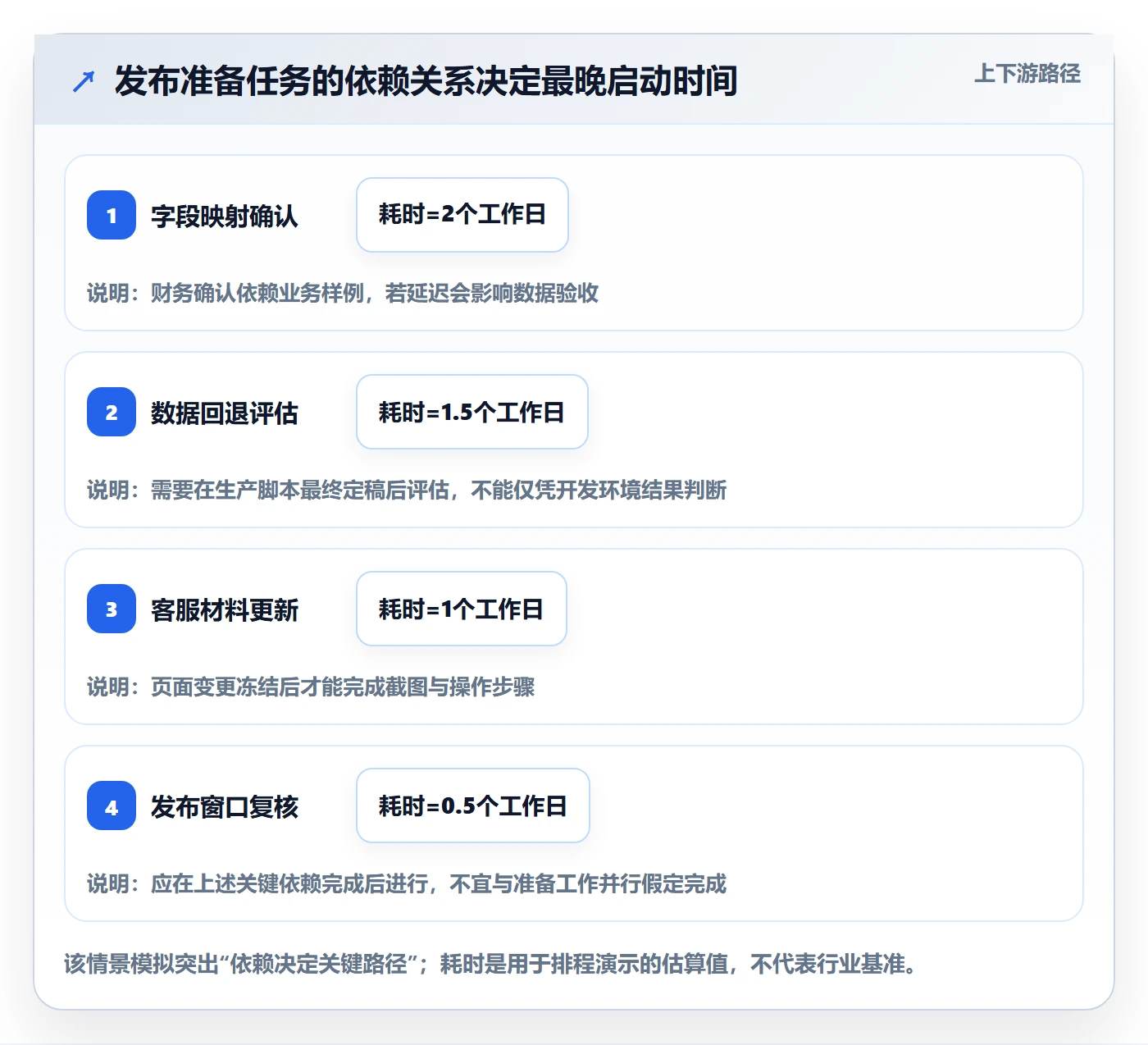The image size is (1148, 1045).
Task: Click the number 1 badge
Action: 112,215
